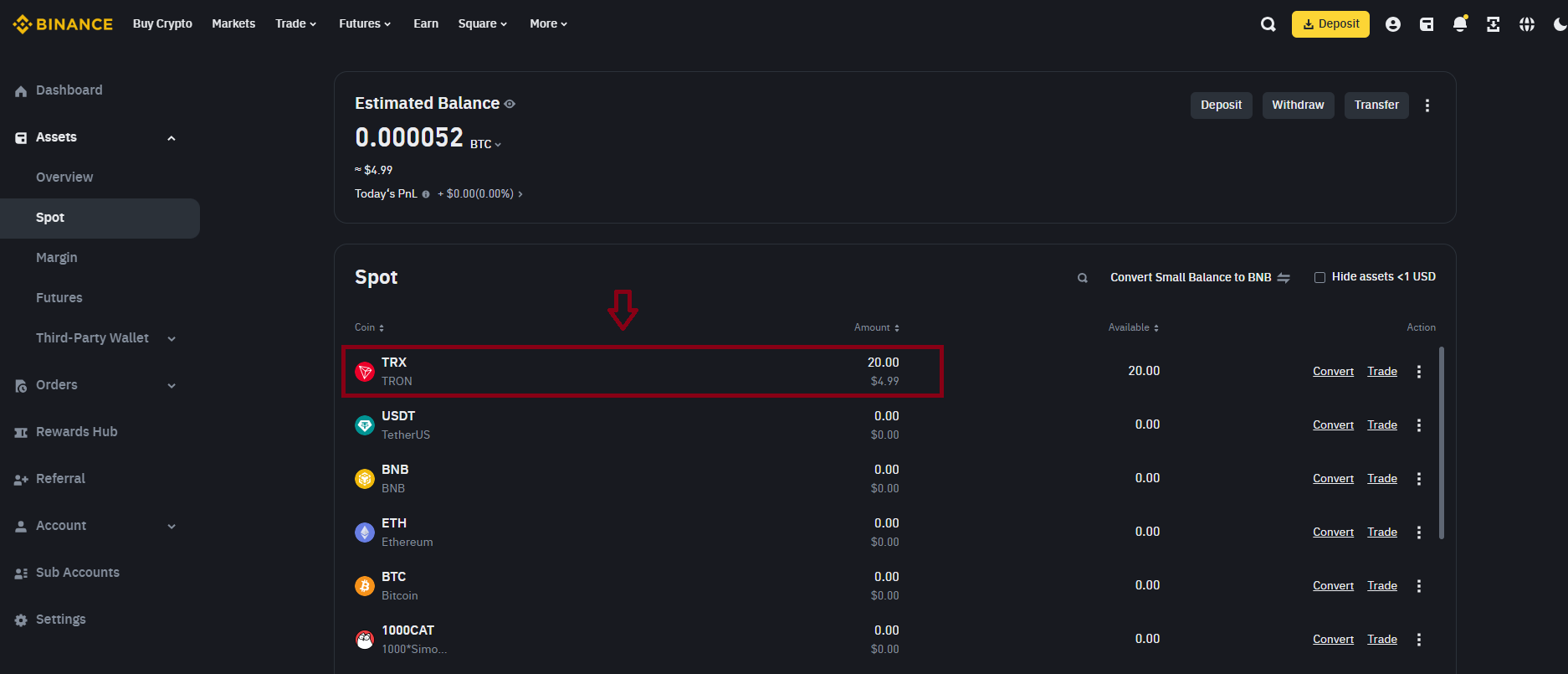Click the TRX coin icon

[365, 372]
